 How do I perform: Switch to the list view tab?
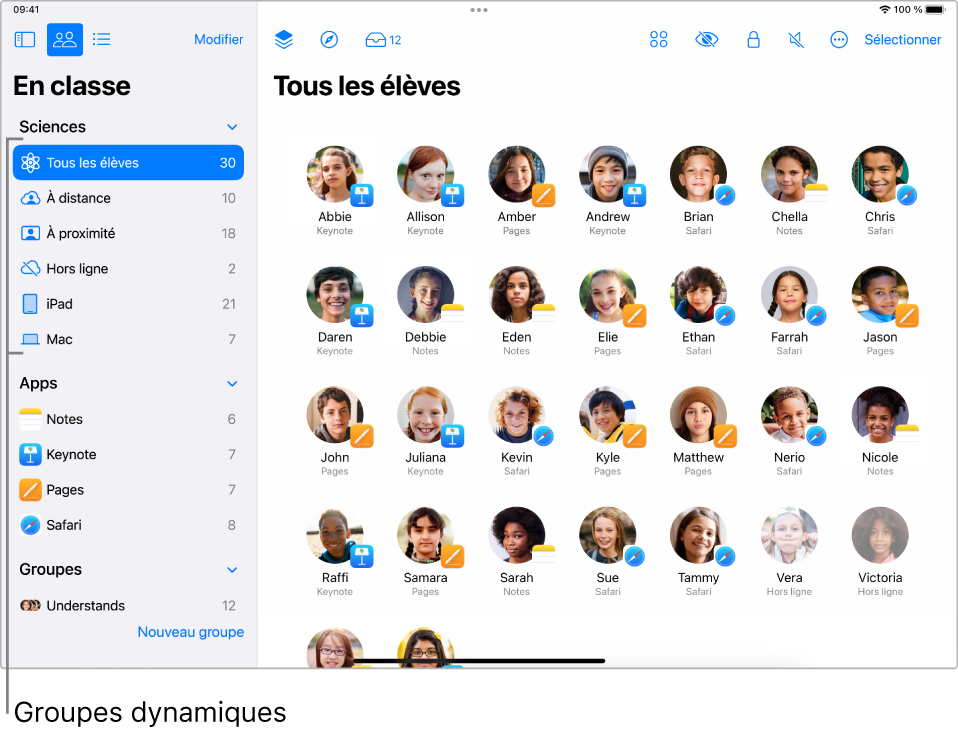pos(101,40)
